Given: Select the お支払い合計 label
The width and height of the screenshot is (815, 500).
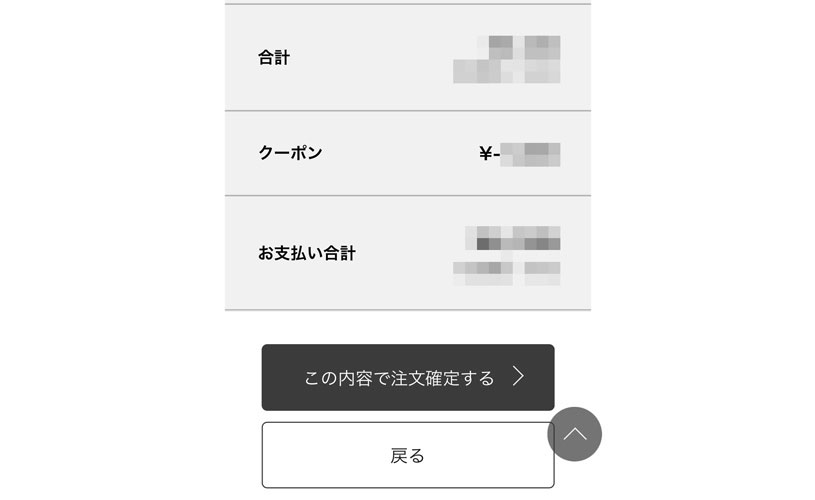Looking at the screenshot, I should [x=307, y=253].
